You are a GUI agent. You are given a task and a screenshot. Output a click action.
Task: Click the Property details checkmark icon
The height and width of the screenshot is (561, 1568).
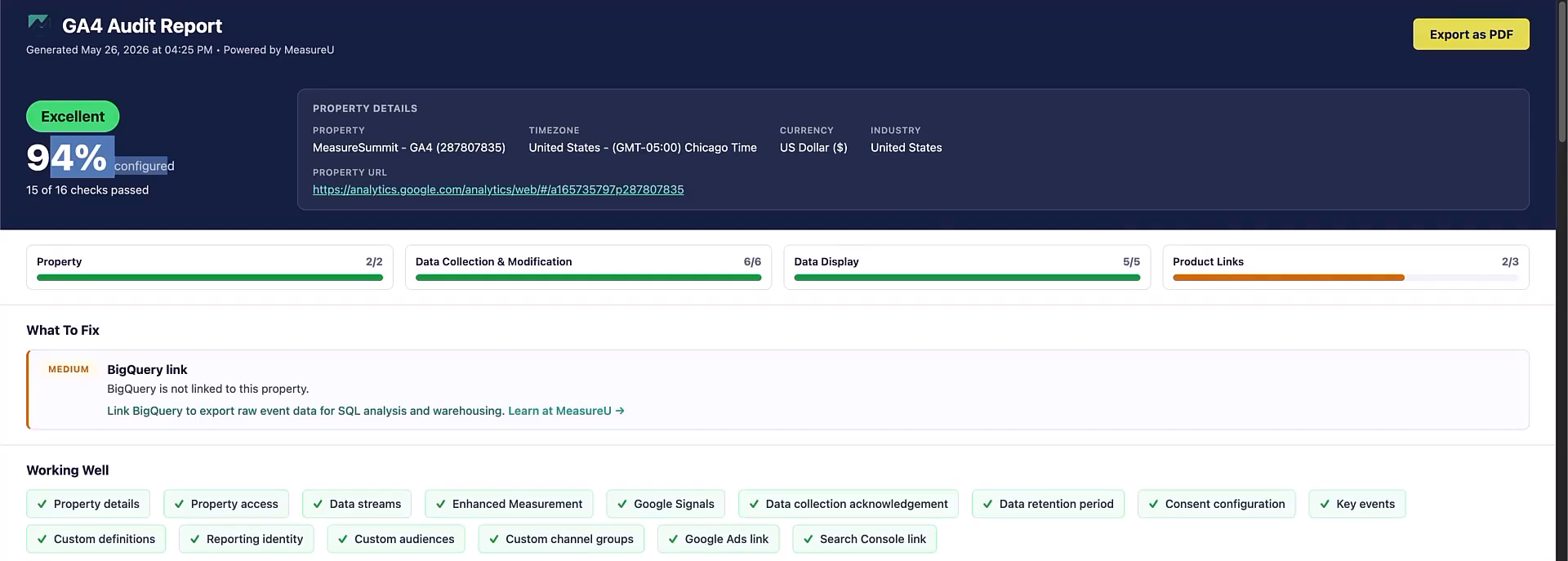[x=42, y=504]
